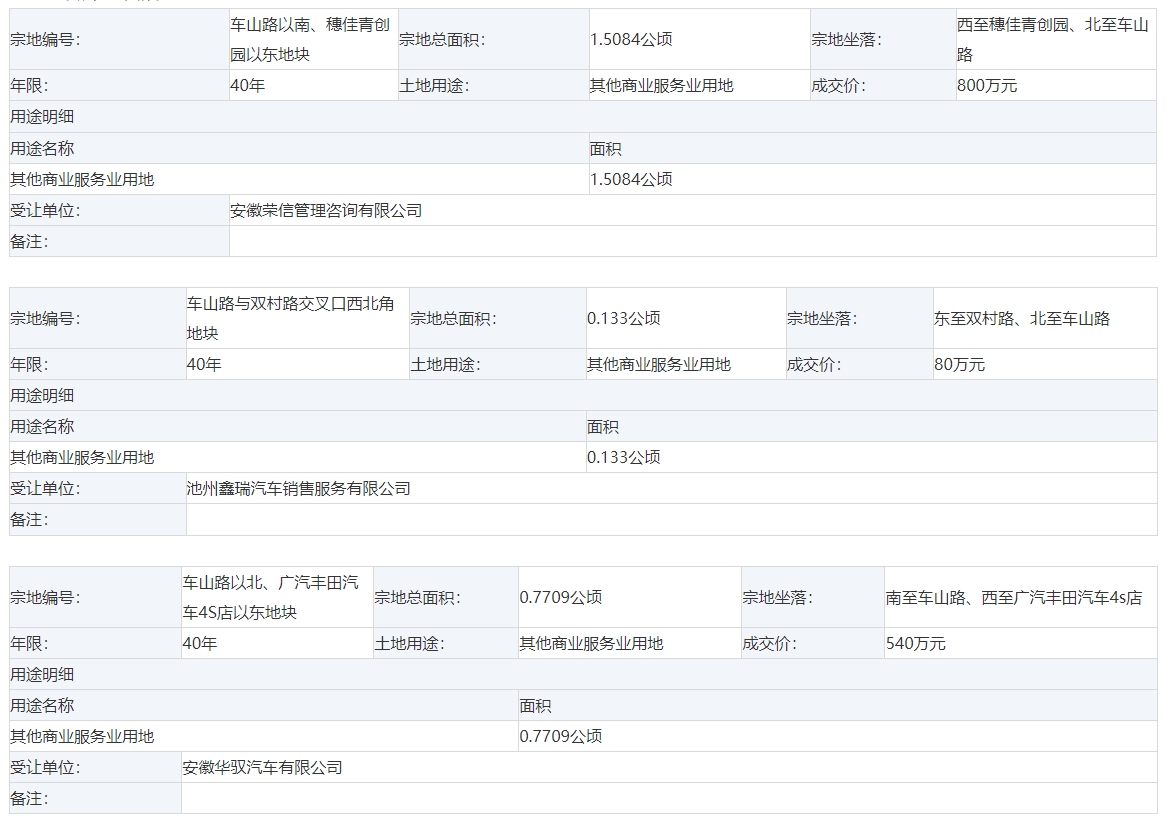
Task: Click location text 东至双村路、北至车山路
Action: [1022, 319]
